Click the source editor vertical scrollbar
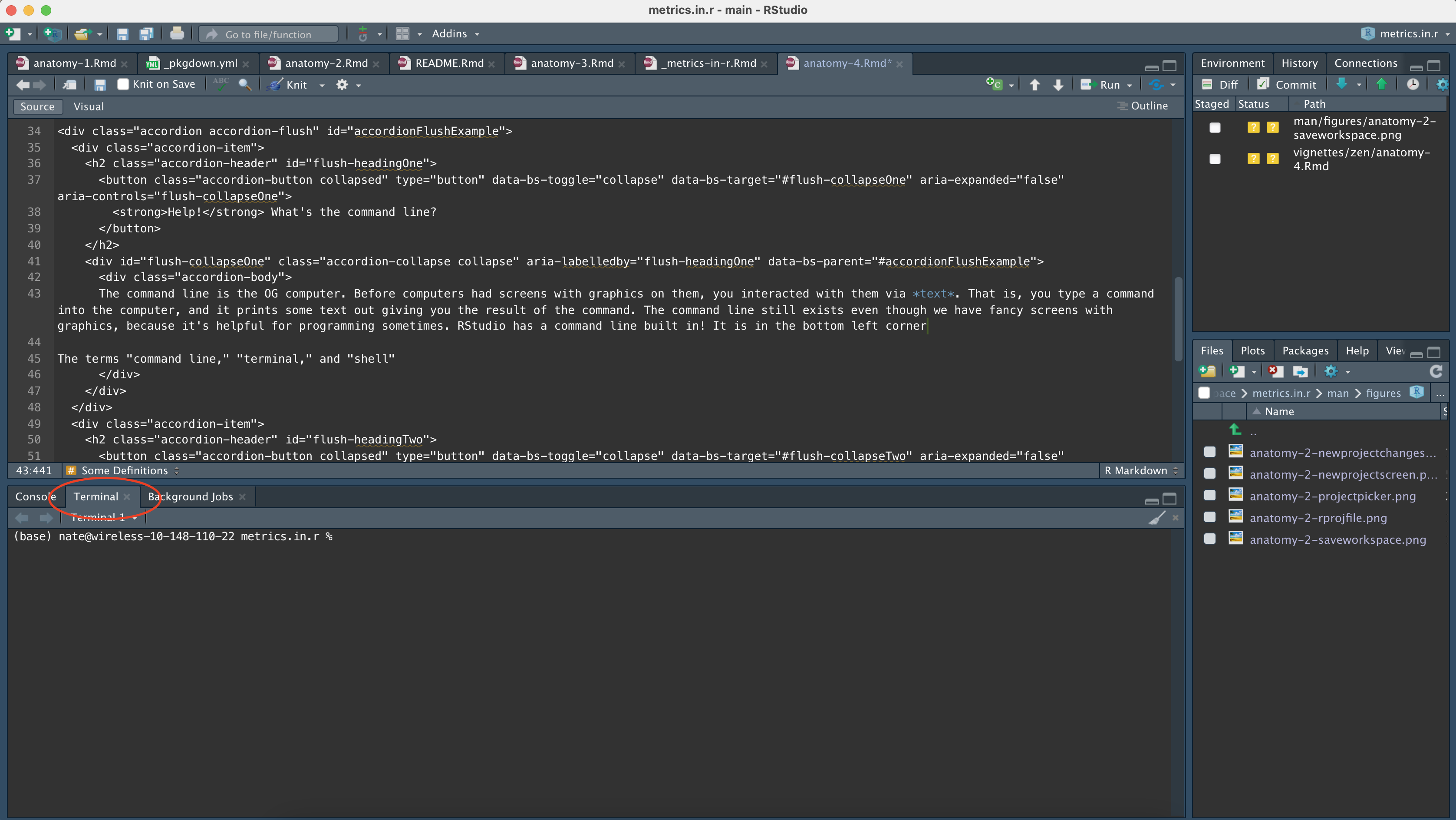Screen dimensions: 1456x820 click(x=1179, y=318)
